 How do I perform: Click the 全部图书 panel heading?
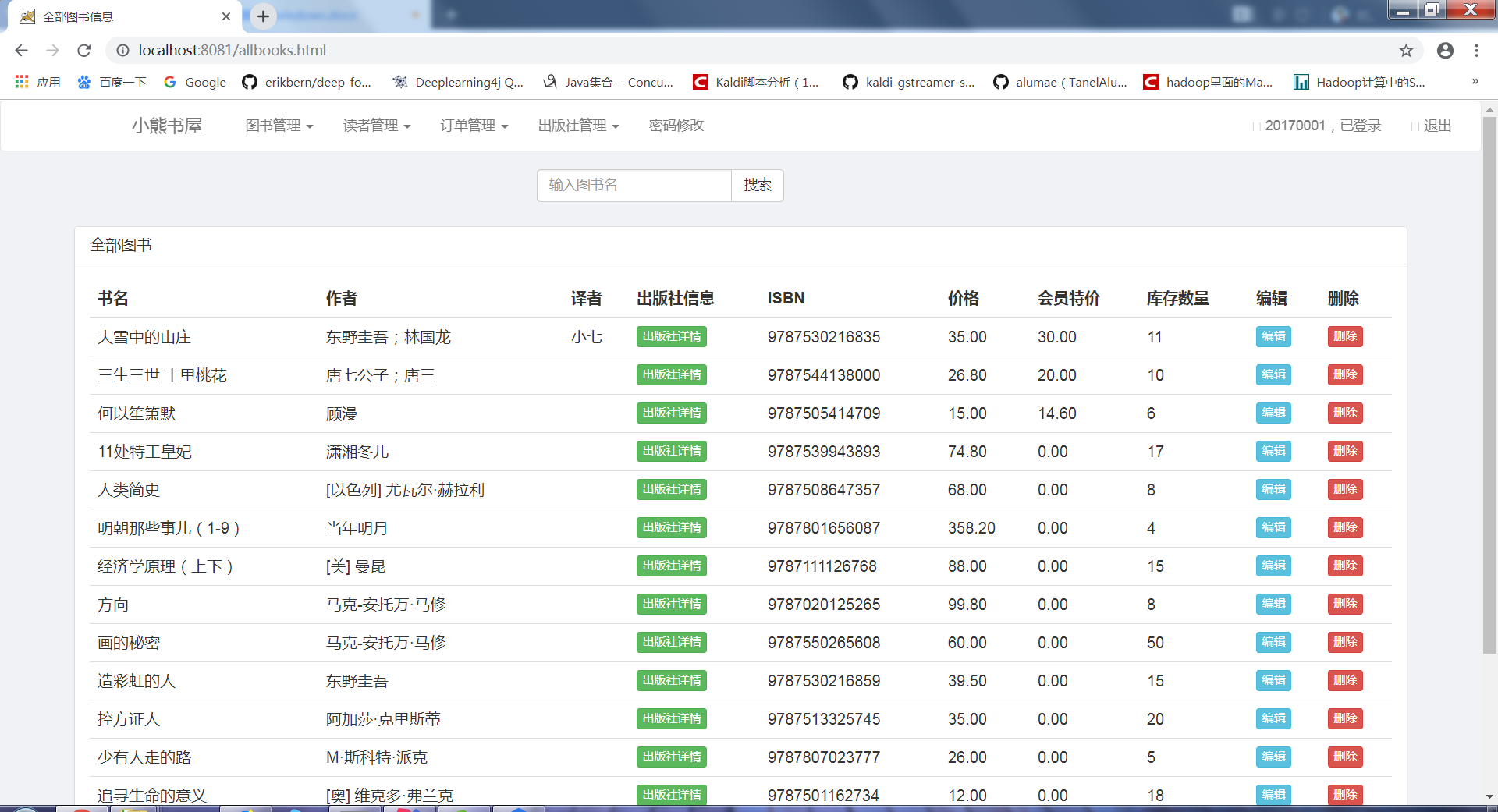tap(121, 245)
